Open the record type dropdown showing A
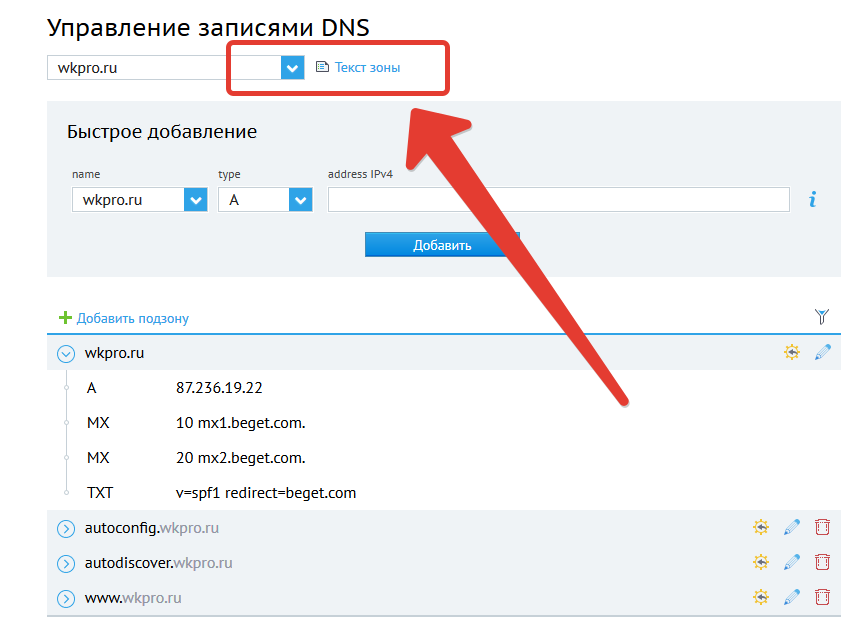Image resolution: width=860 pixels, height=638 pixels. [x=300, y=200]
